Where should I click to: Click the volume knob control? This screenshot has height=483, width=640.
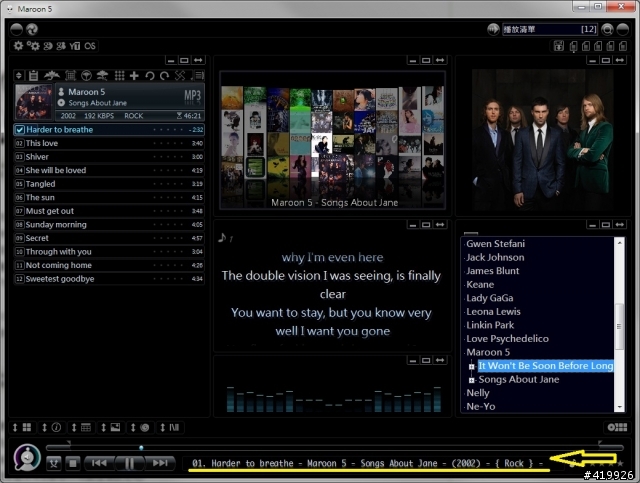(x=27, y=457)
